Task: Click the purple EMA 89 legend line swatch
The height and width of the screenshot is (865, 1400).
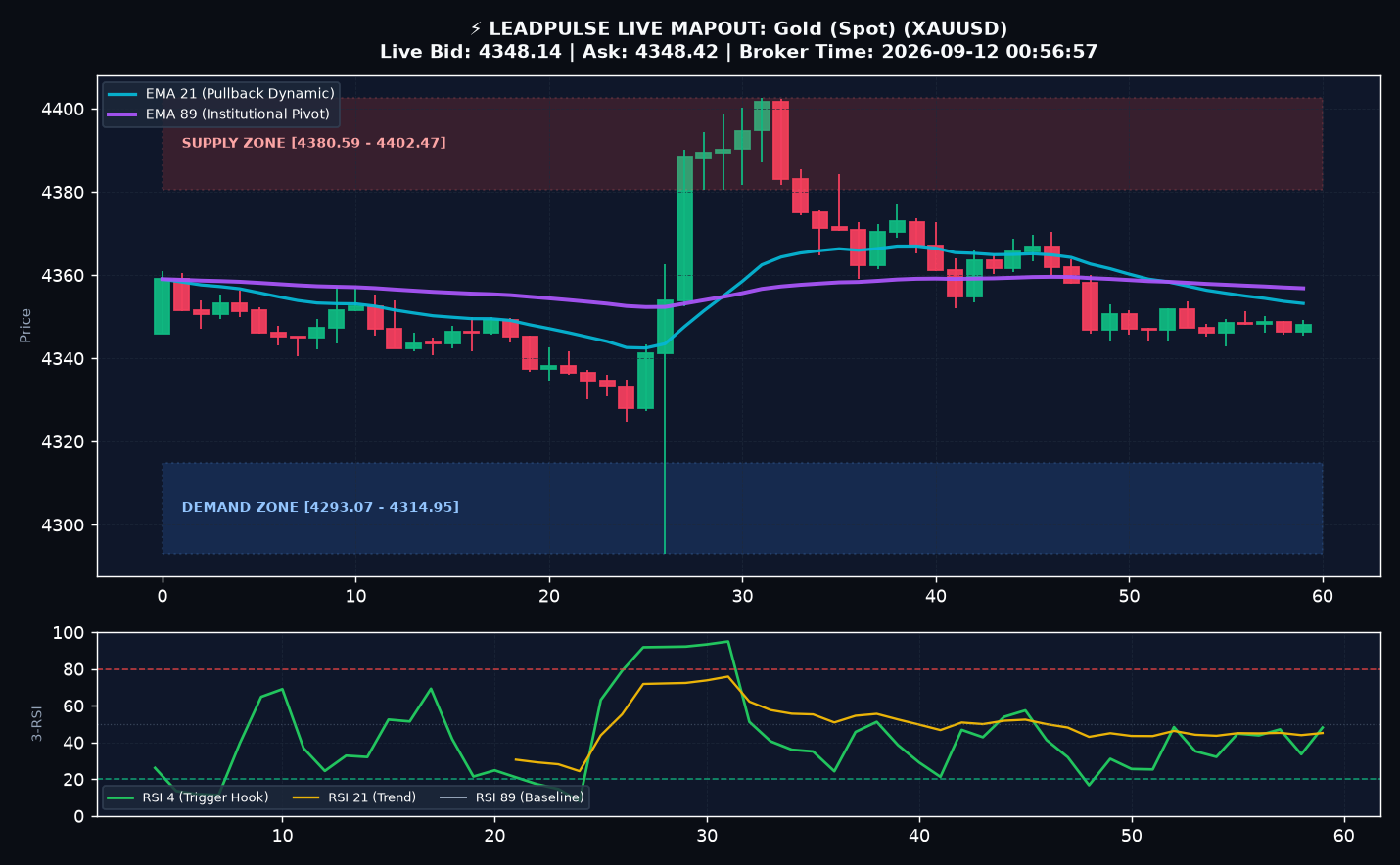Action: point(122,114)
